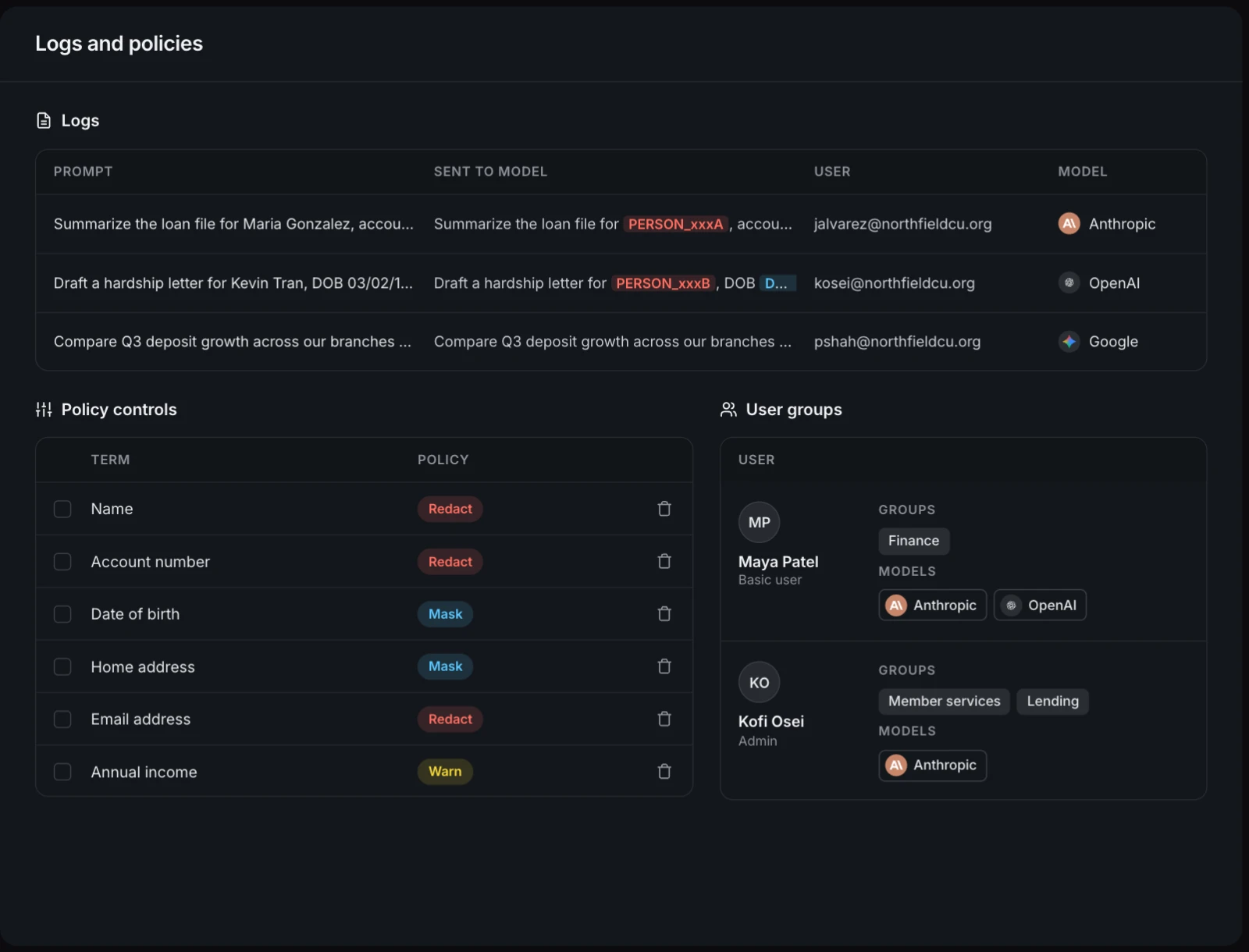
Task: Open Redact policy badge for Account number
Action: pos(450,562)
